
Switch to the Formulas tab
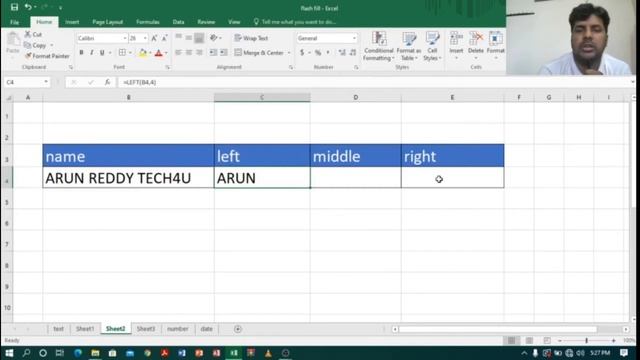[148, 22]
